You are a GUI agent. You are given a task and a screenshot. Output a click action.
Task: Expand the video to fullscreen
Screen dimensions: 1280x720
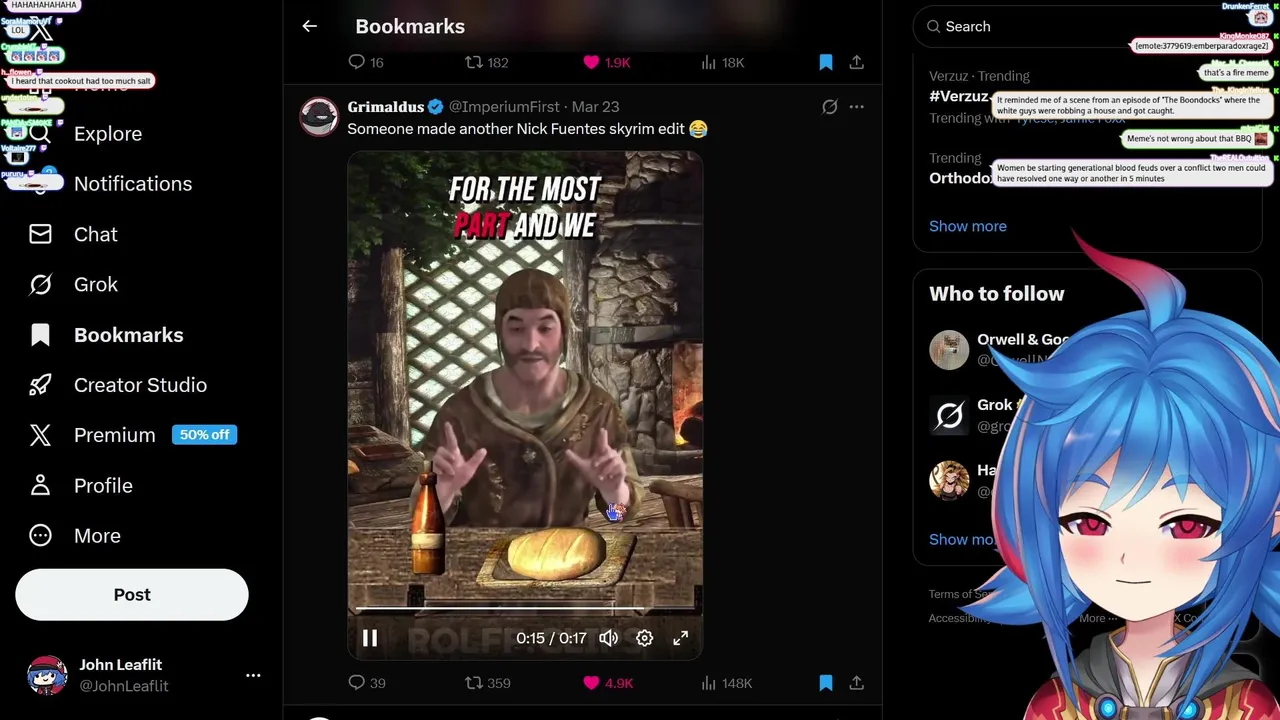coord(680,638)
